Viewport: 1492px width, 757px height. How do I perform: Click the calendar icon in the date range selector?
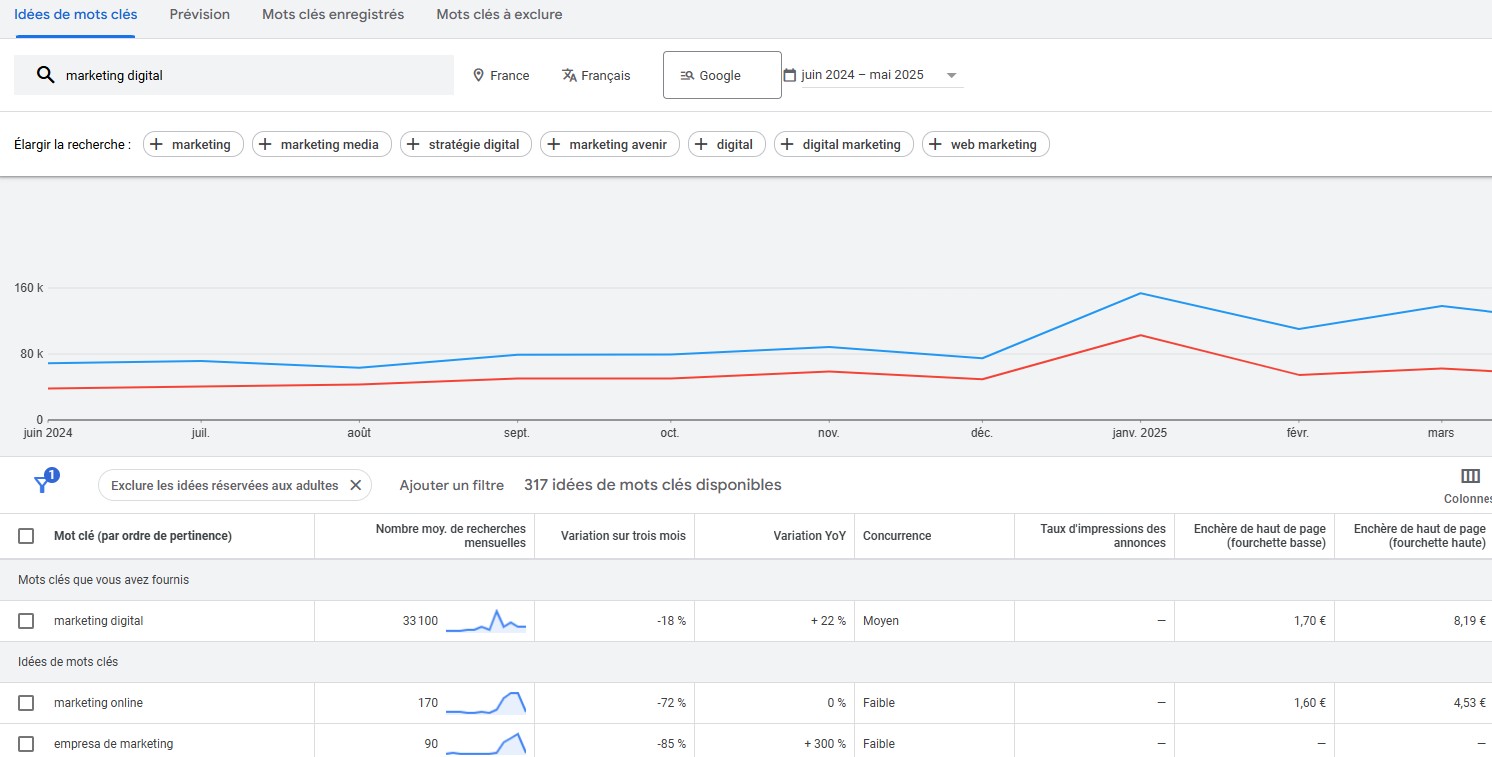pos(790,74)
